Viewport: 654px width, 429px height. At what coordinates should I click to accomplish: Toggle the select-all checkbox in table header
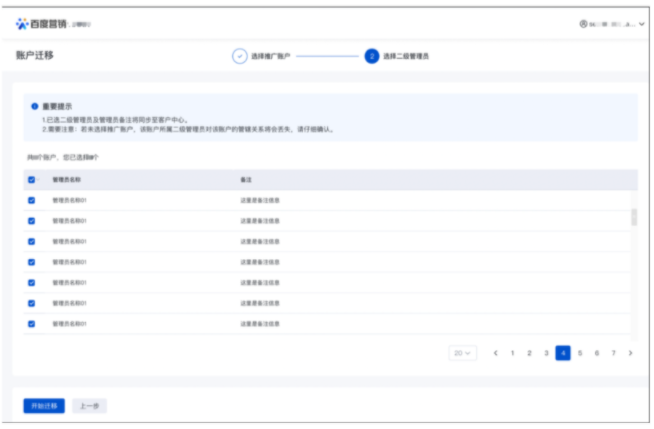click(31, 180)
